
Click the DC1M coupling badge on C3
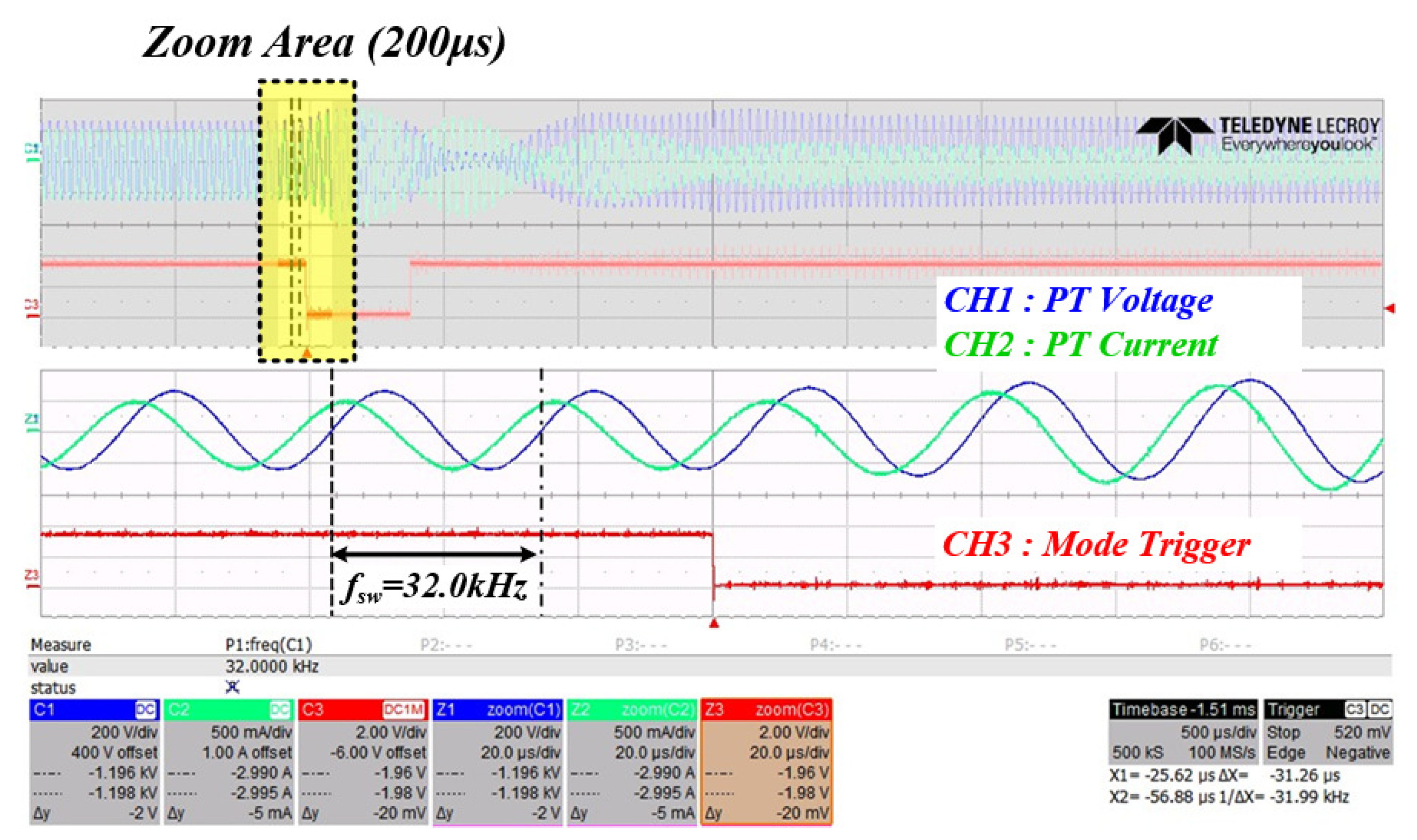click(x=403, y=710)
